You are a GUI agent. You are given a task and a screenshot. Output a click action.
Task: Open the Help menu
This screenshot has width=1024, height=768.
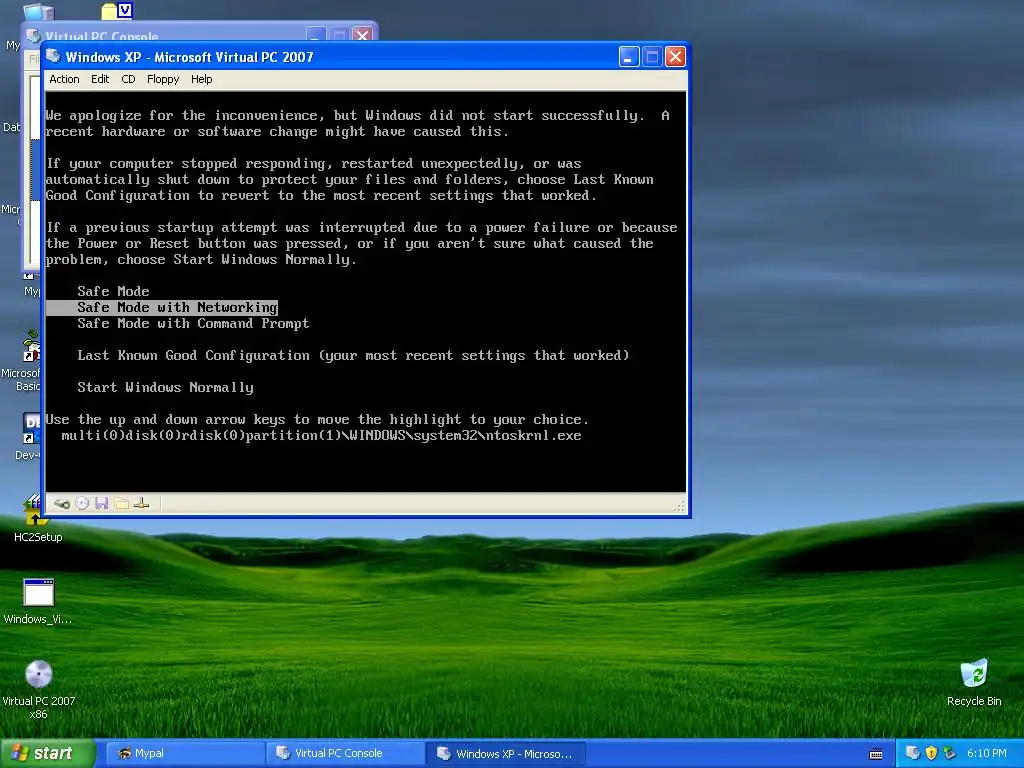[201, 79]
